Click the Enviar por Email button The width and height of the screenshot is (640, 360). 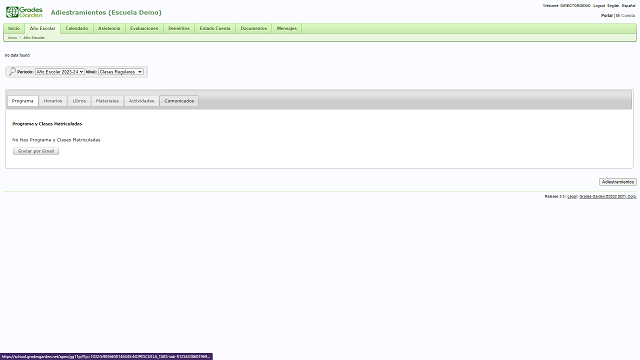(x=36, y=151)
